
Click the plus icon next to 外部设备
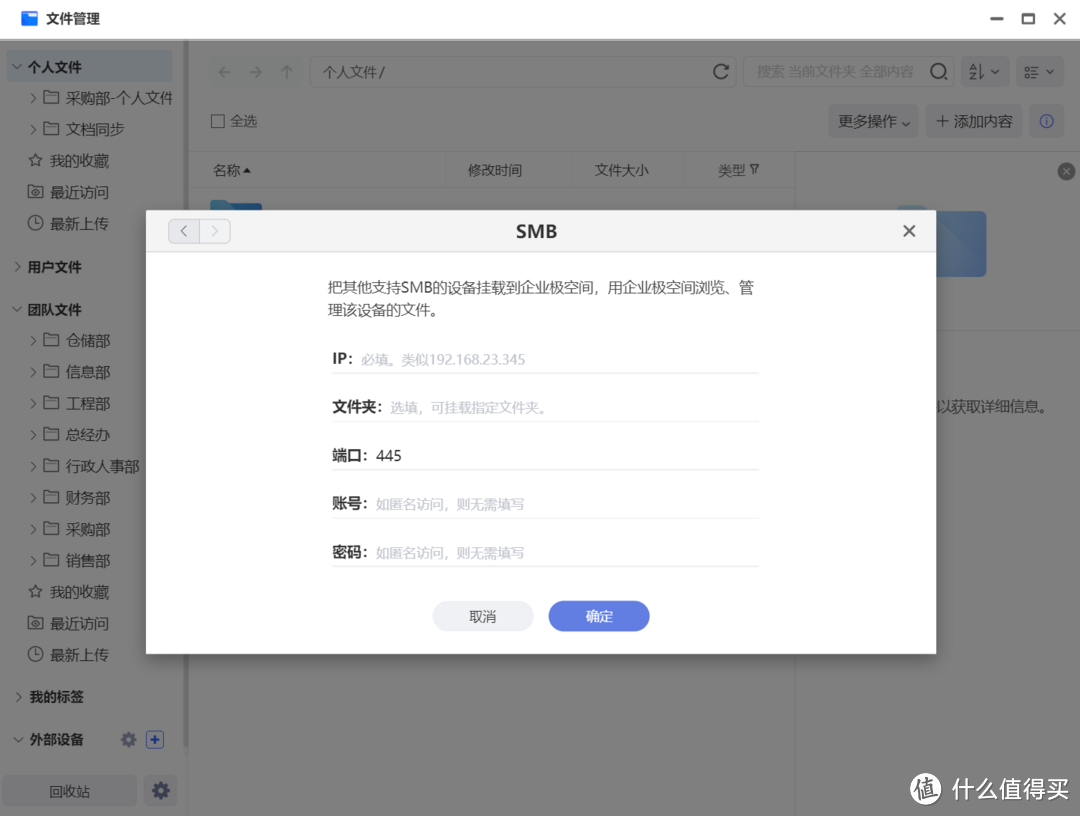154,740
